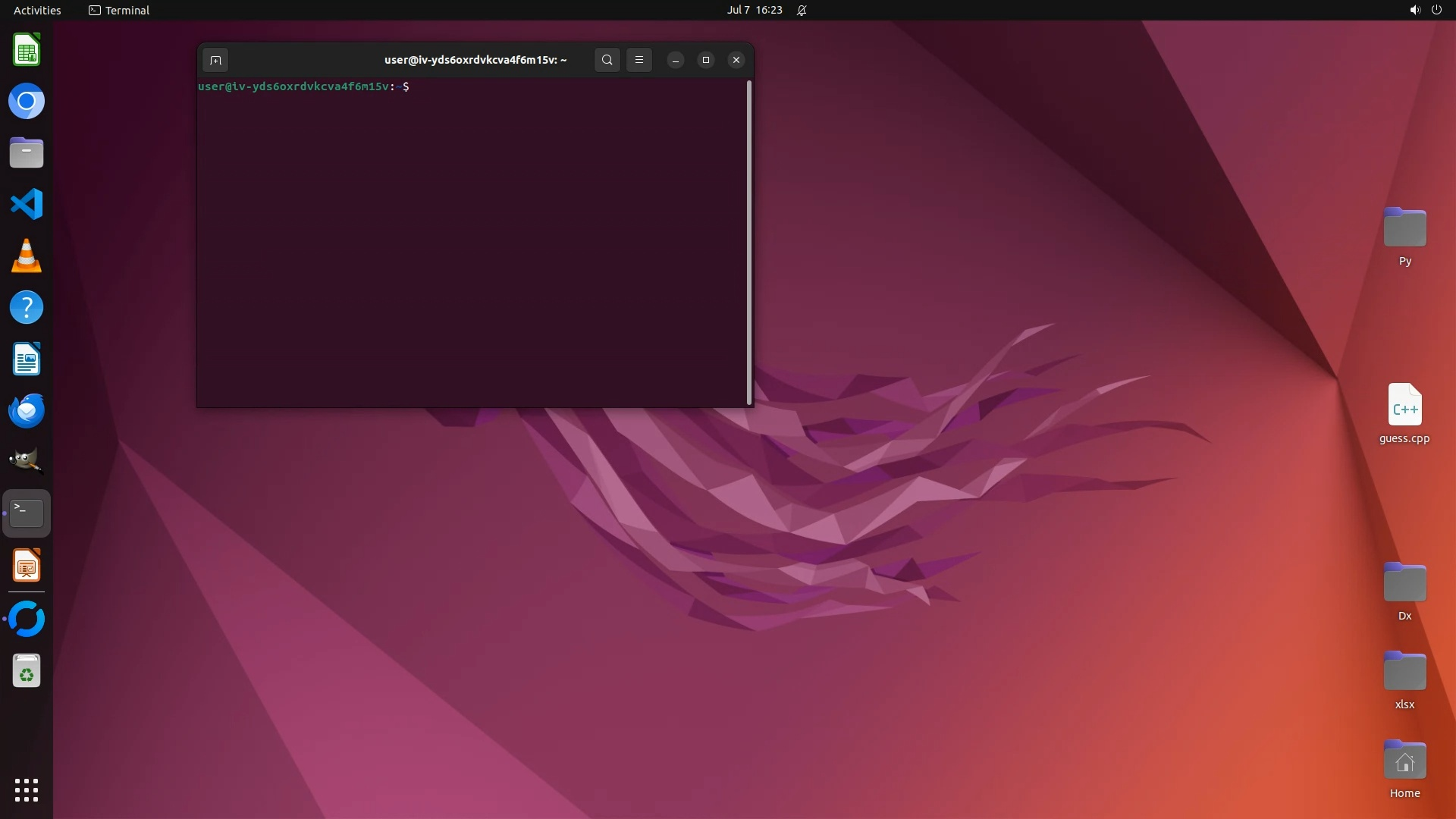
Task: Open a new terminal tab
Action: [215, 60]
